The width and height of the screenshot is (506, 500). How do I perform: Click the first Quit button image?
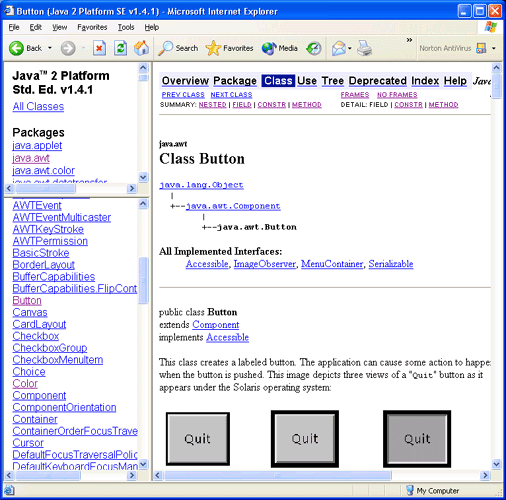(x=198, y=439)
